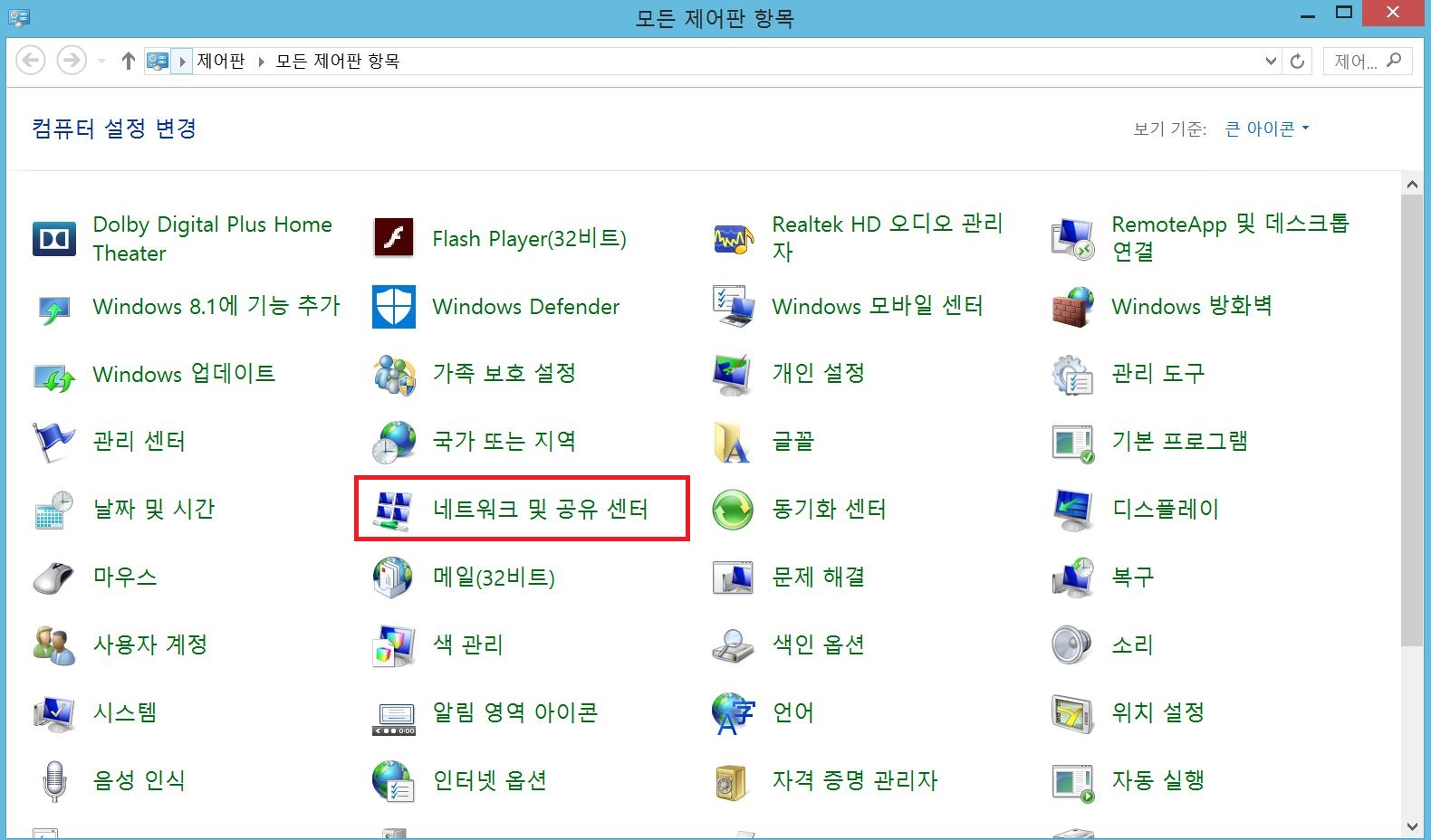Open the 소리 speaker icon
The width and height of the screenshot is (1431, 840).
(x=1073, y=645)
